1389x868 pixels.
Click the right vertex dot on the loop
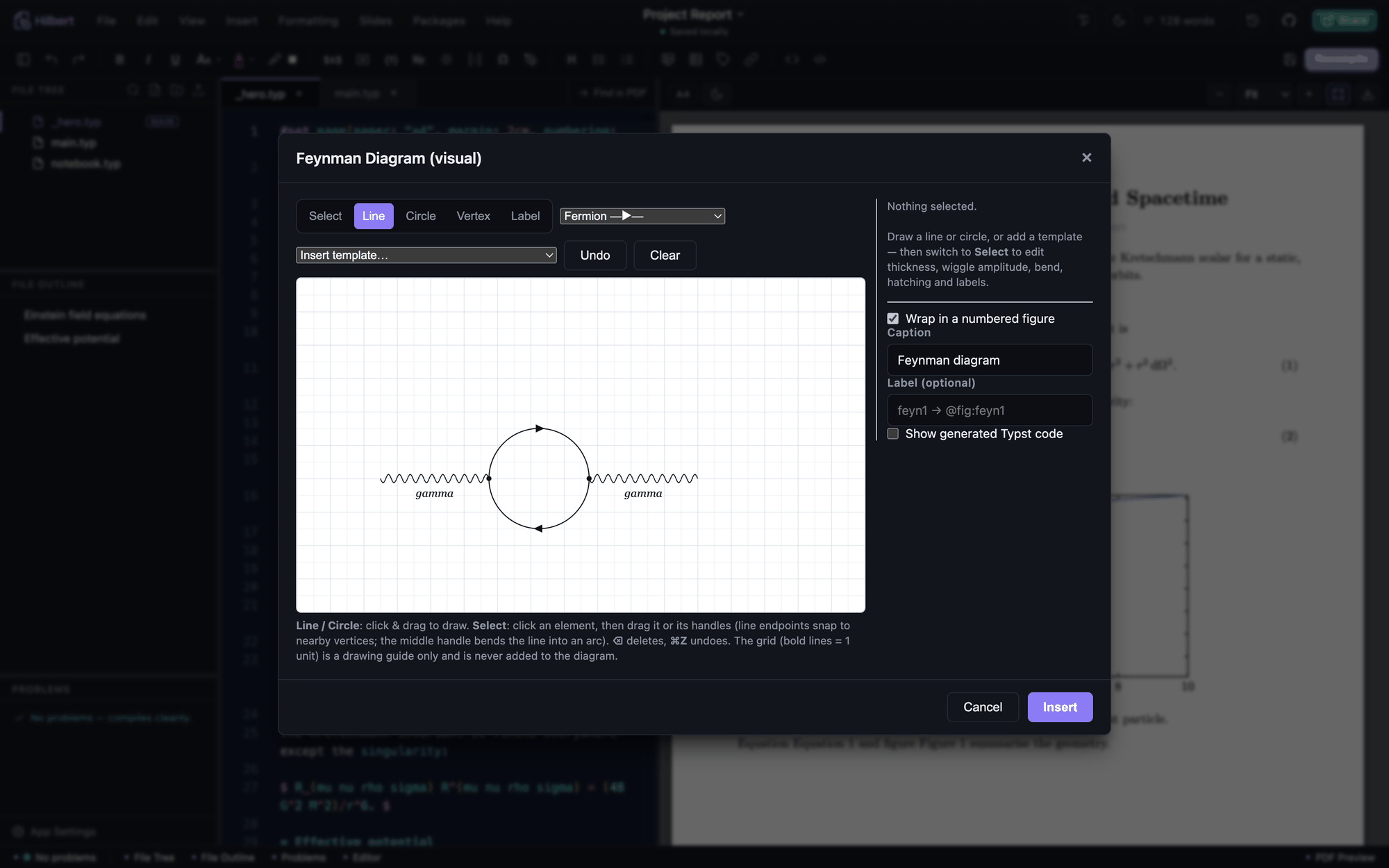[x=589, y=478]
